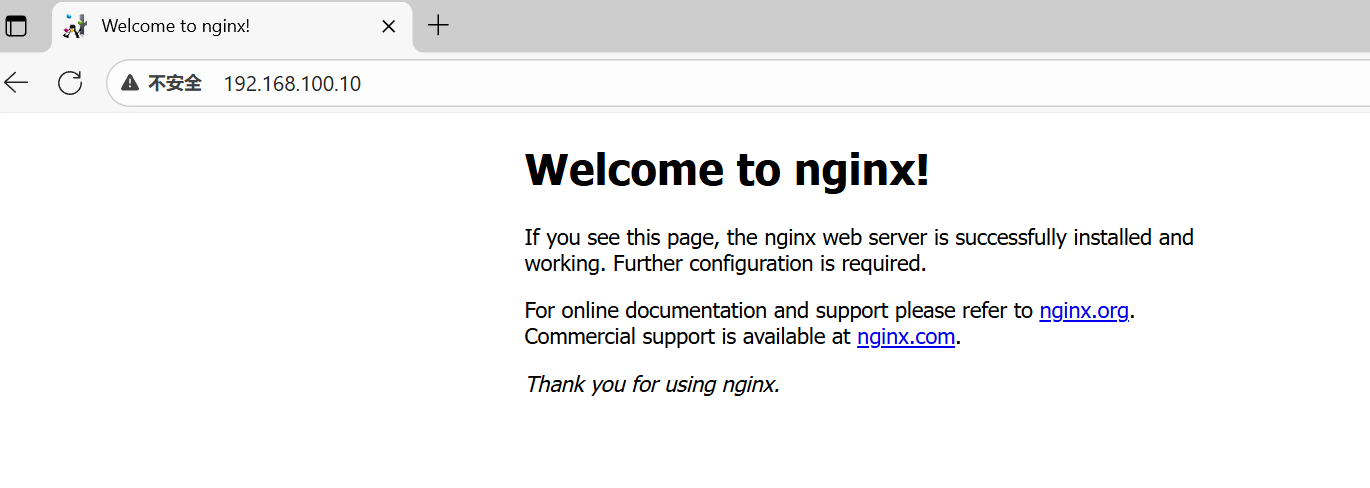Click the Welcome to nginx! heading
This screenshot has width=1370, height=488.
tap(727, 169)
